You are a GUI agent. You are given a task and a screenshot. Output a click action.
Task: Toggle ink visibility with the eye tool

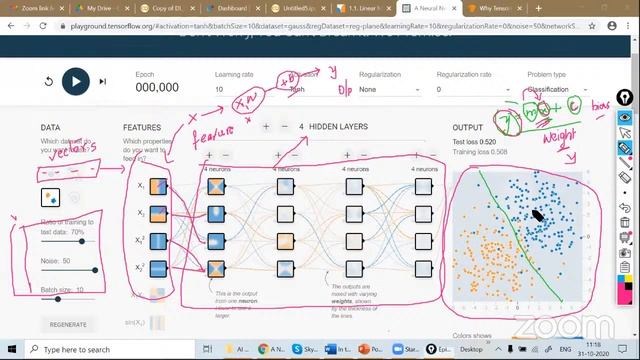pos(624,118)
